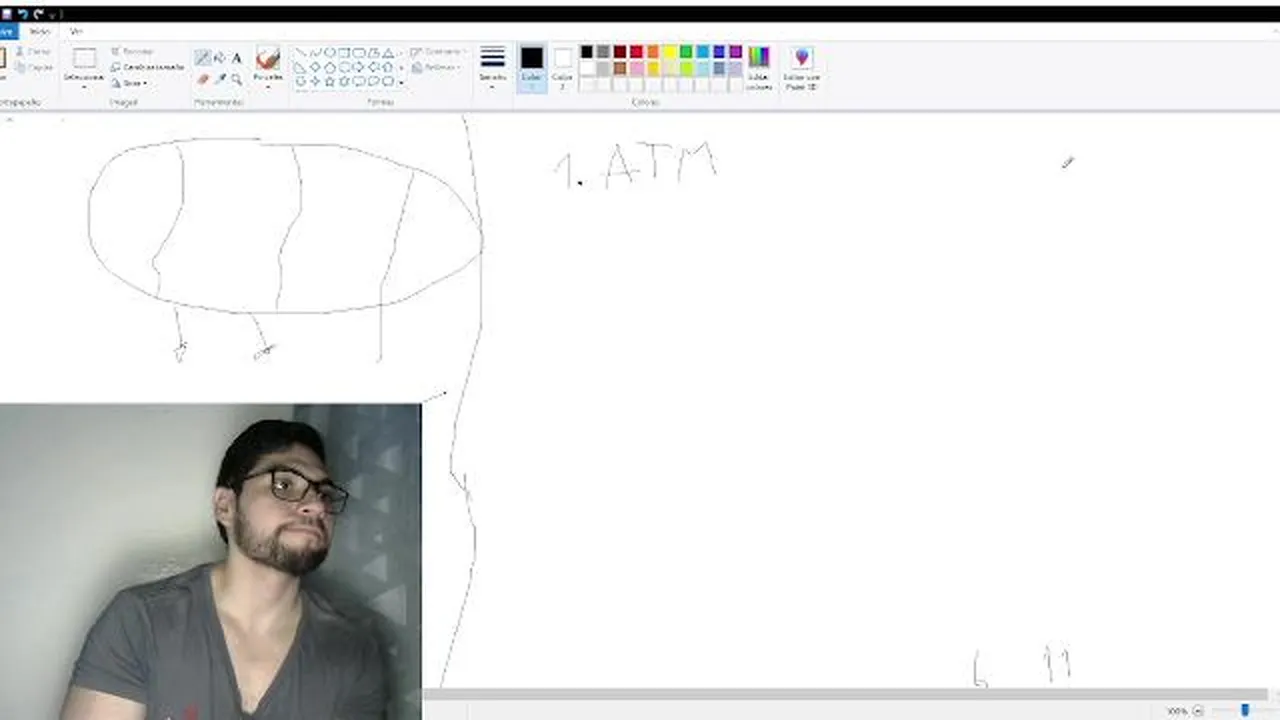Pick the Five-point star shape
Image resolution: width=1280 pixels, height=720 pixels.
(329, 81)
